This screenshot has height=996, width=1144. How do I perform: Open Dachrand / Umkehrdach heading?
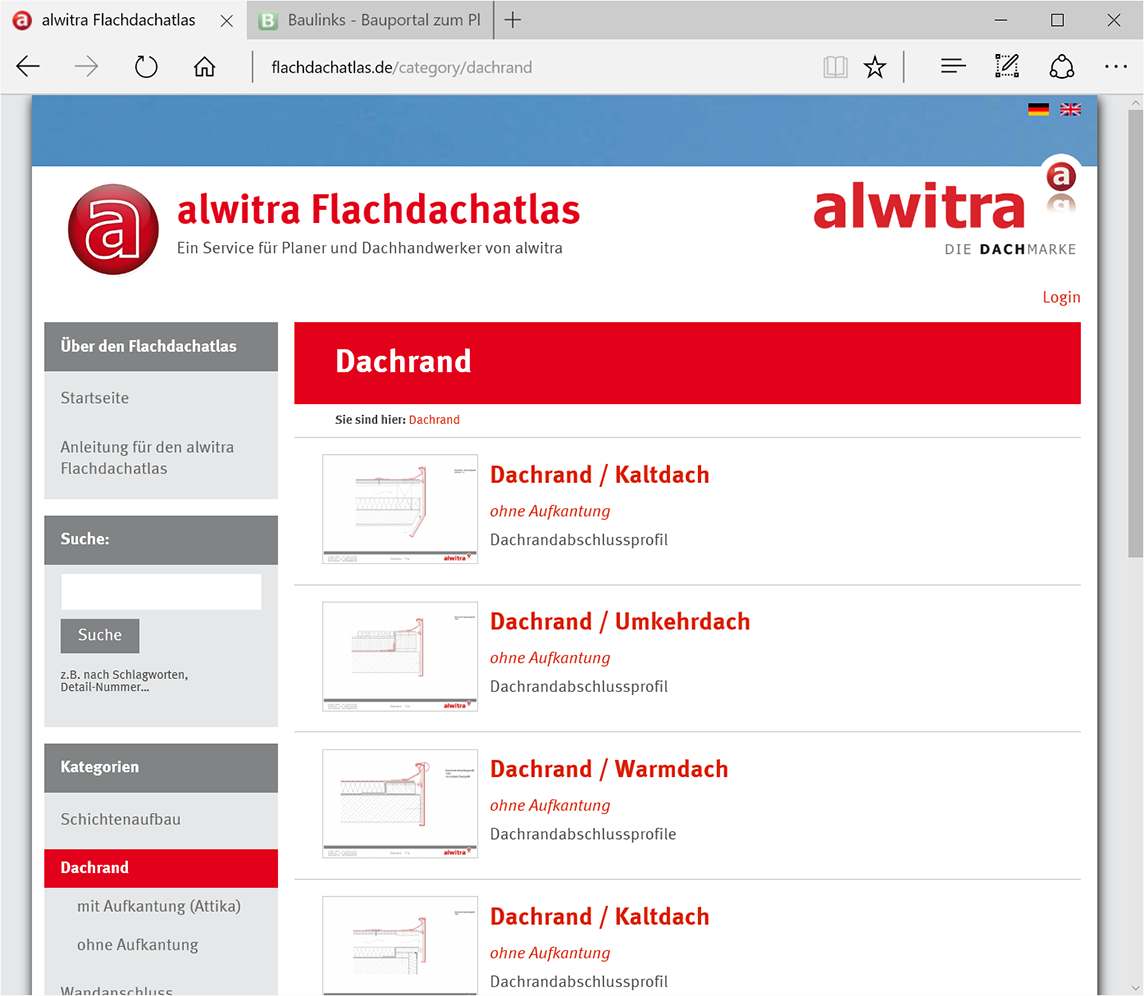pos(620,621)
